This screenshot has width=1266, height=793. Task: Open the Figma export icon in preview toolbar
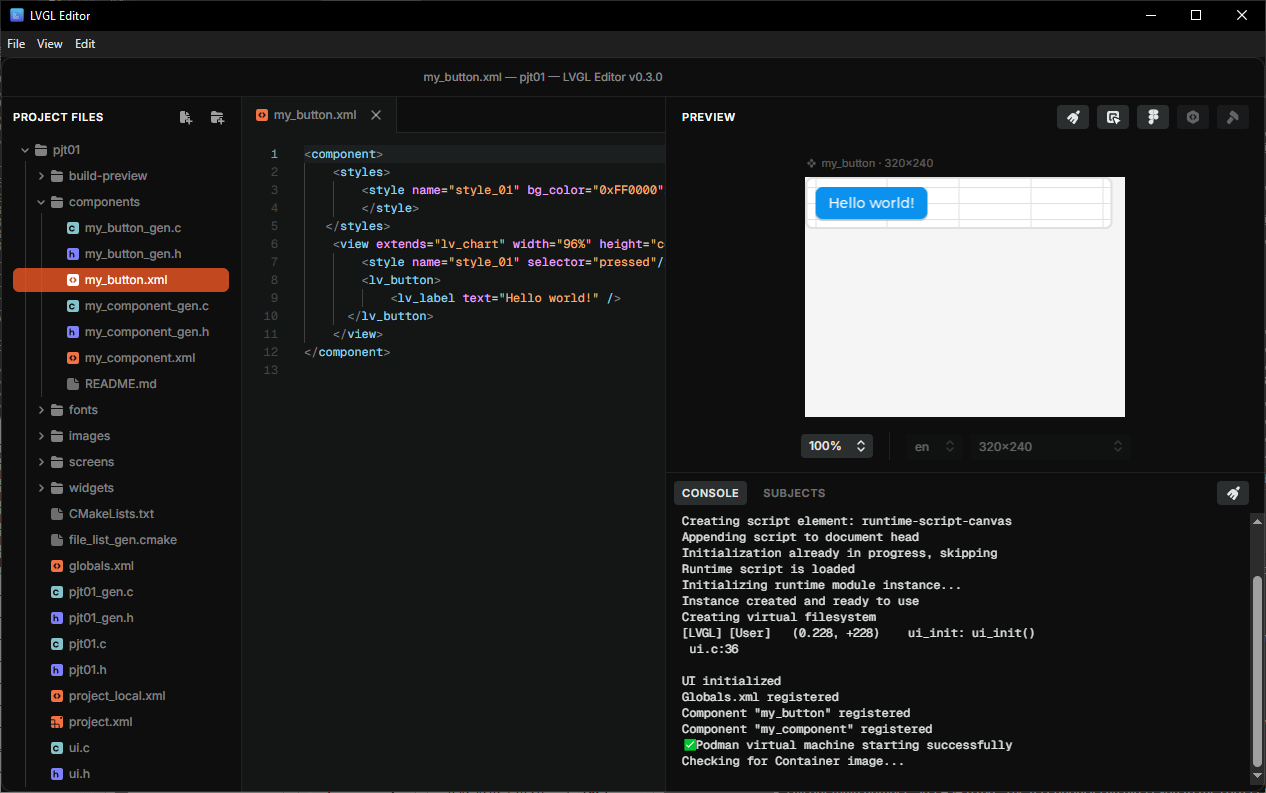pos(1153,117)
